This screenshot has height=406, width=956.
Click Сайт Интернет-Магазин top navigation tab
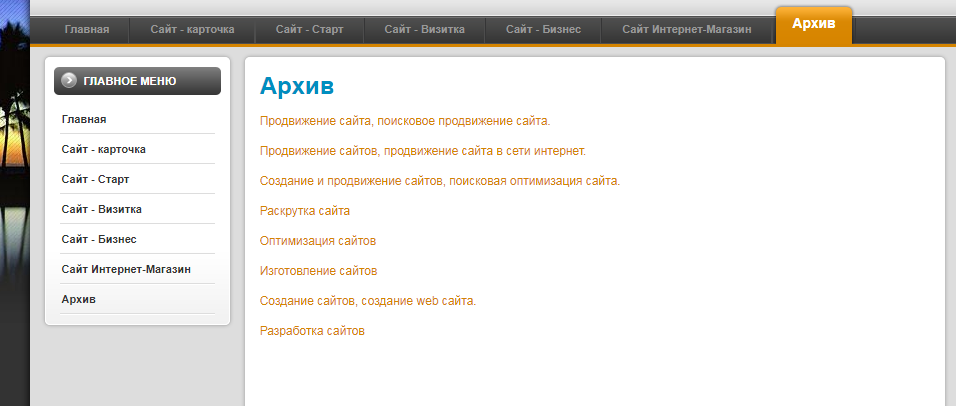[x=687, y=30]
